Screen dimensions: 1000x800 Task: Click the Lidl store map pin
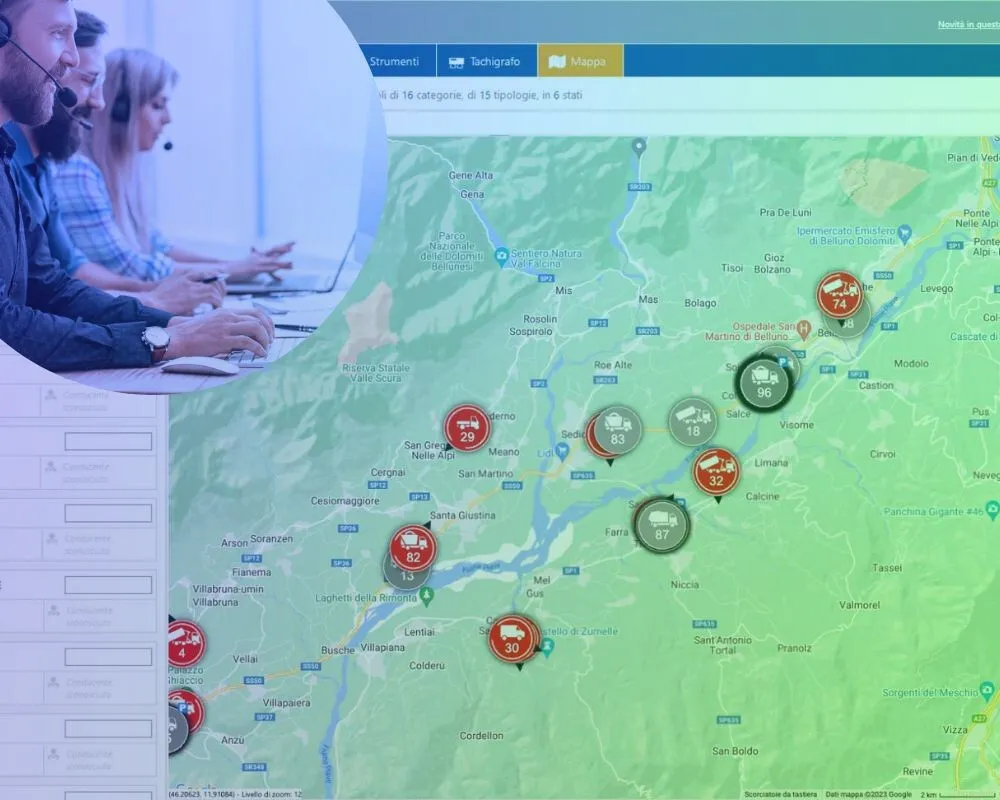pos(562,451)
